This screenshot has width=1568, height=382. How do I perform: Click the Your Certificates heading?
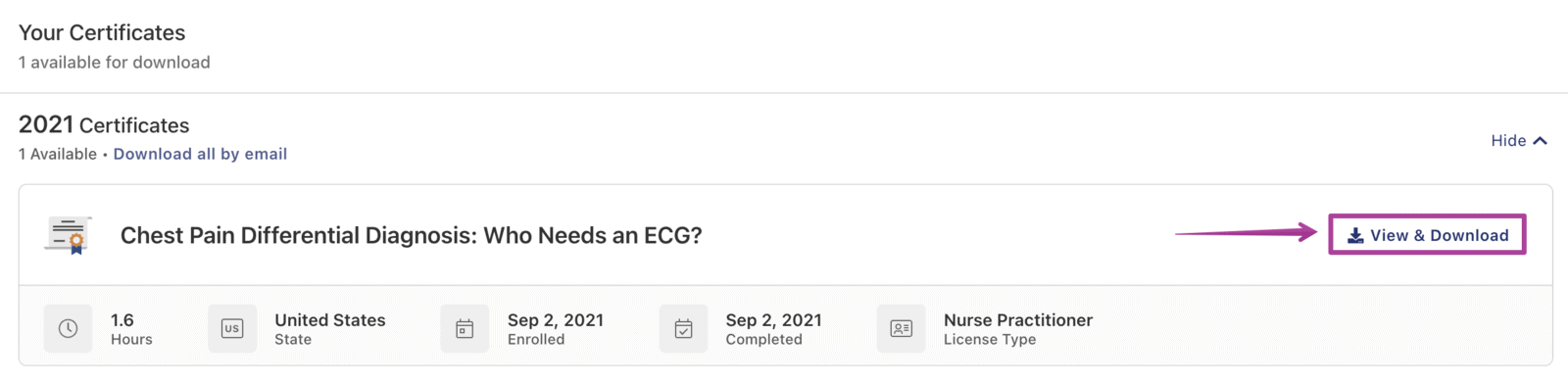click(102, 32)
